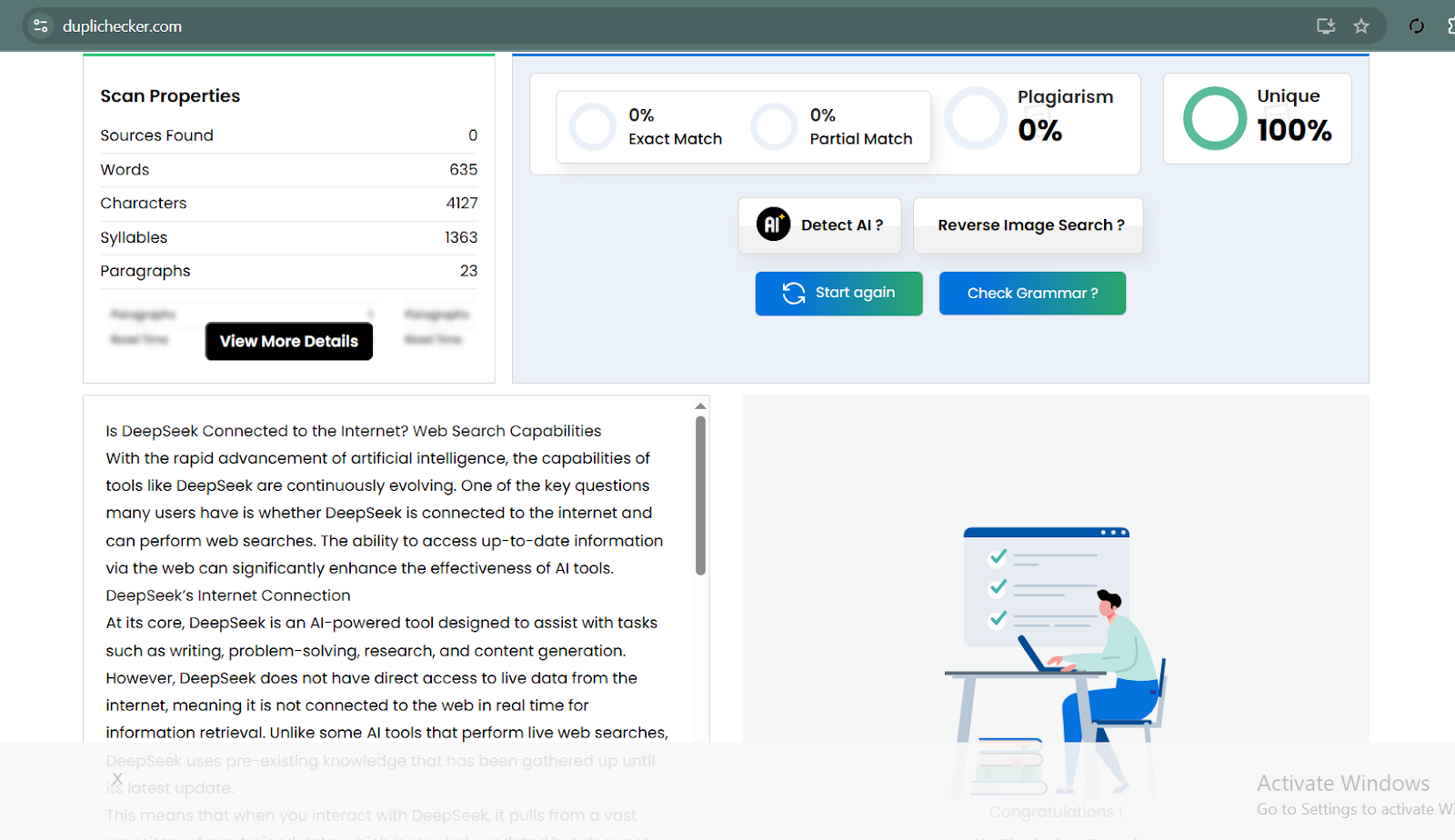Viewport: 1455px width, 840px height.
Task: Click the Characters count 4127
Action: [x=462, y=204]
